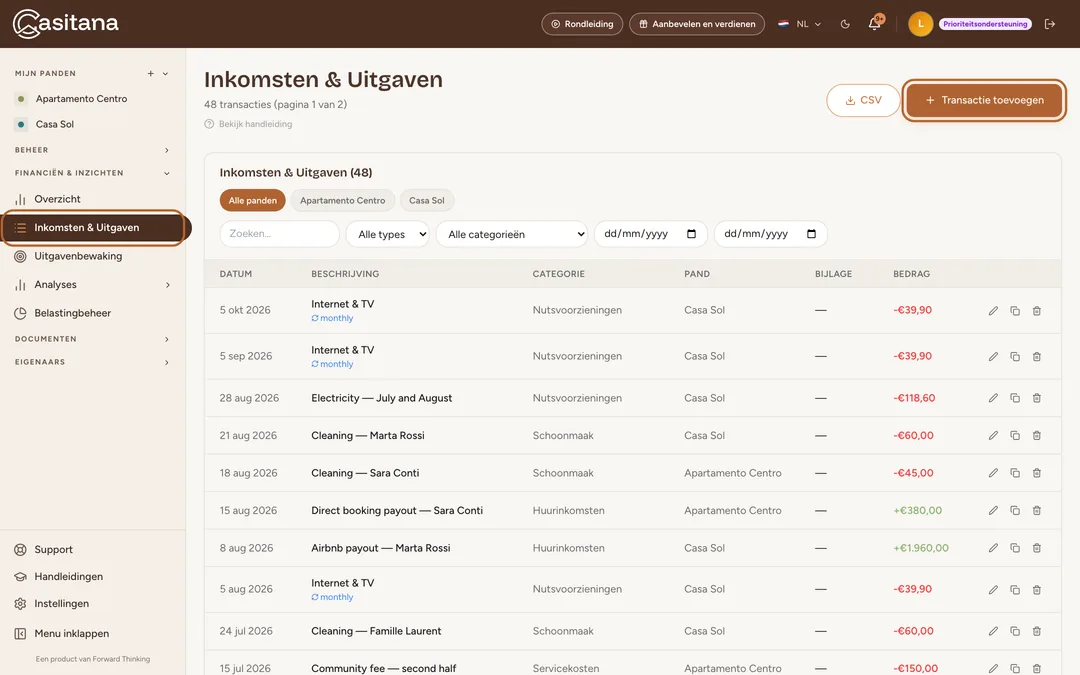Screen dimensions: 1080x675
Task: Filter by Apartamento Centro chip
Action: (x=342, y=200)
